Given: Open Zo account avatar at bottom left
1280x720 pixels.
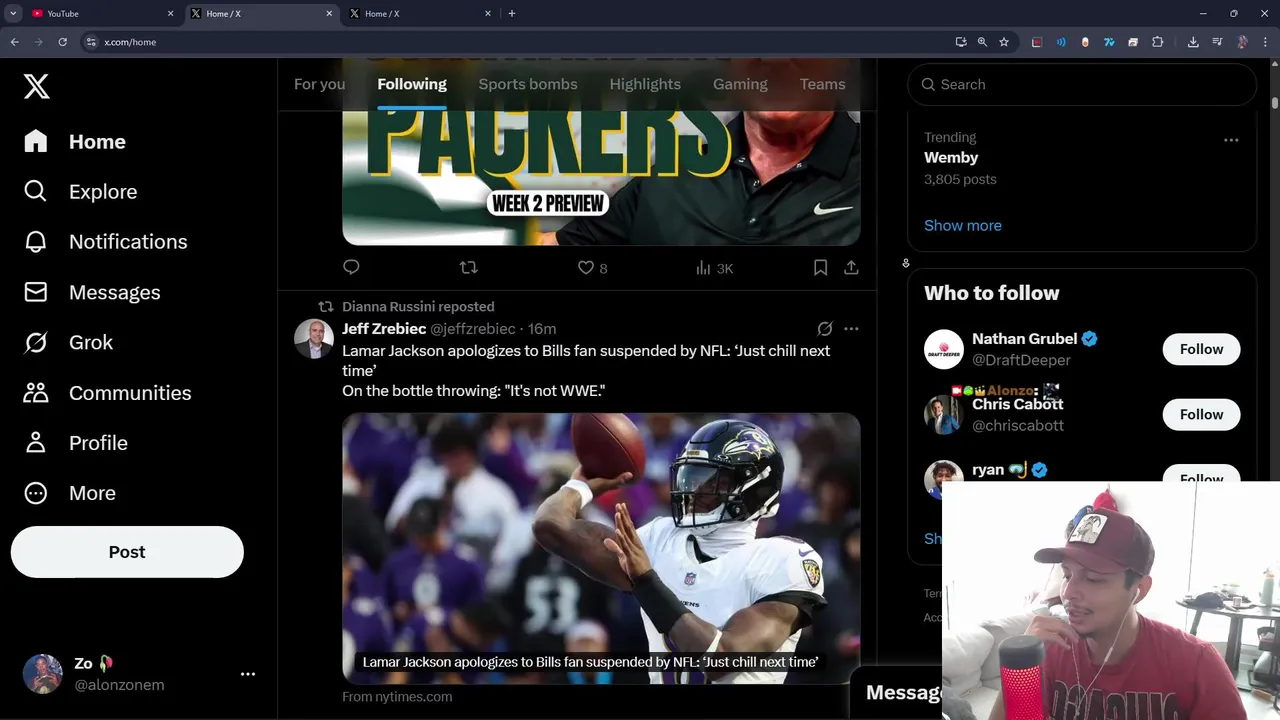Looking at the screenshot, I should [x=43, y=674].
